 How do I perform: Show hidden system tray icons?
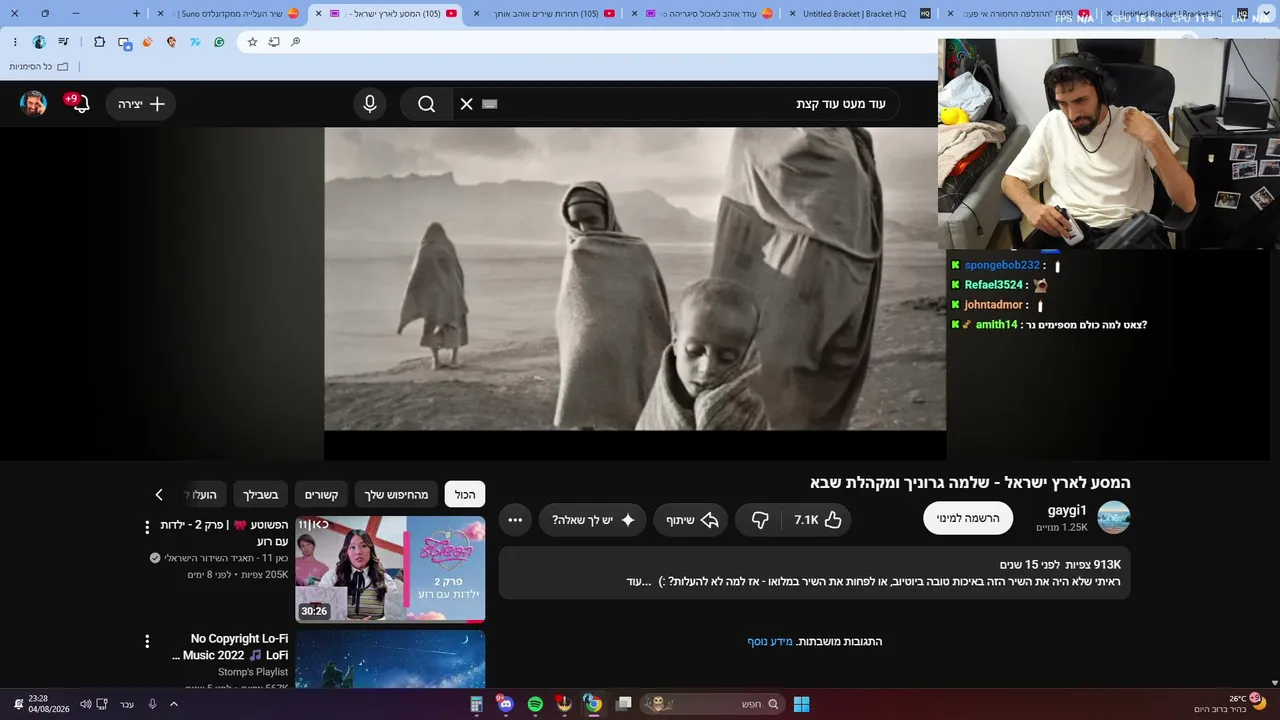[174, 704]
